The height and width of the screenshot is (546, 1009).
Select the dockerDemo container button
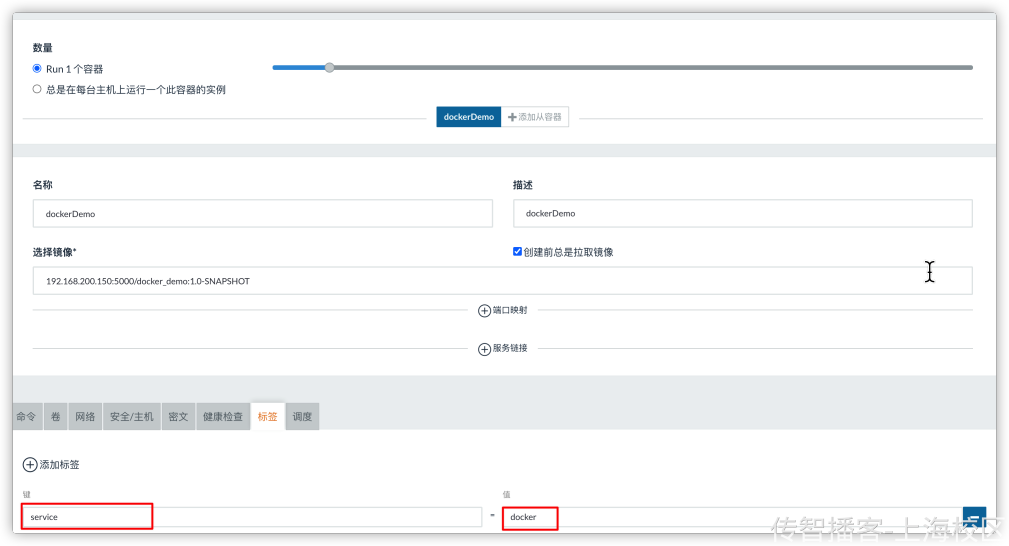point(468,117)
